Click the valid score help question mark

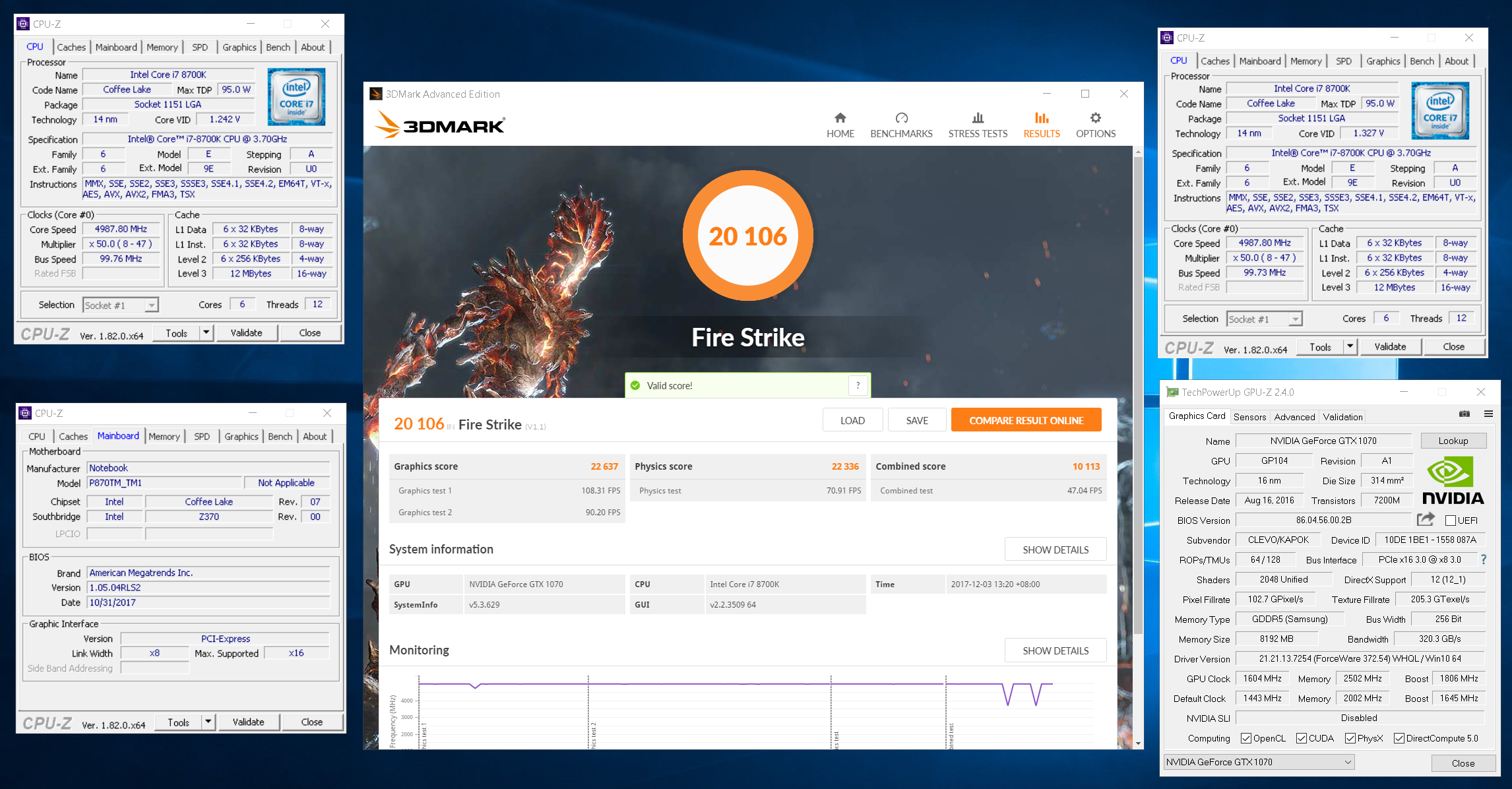858,385
